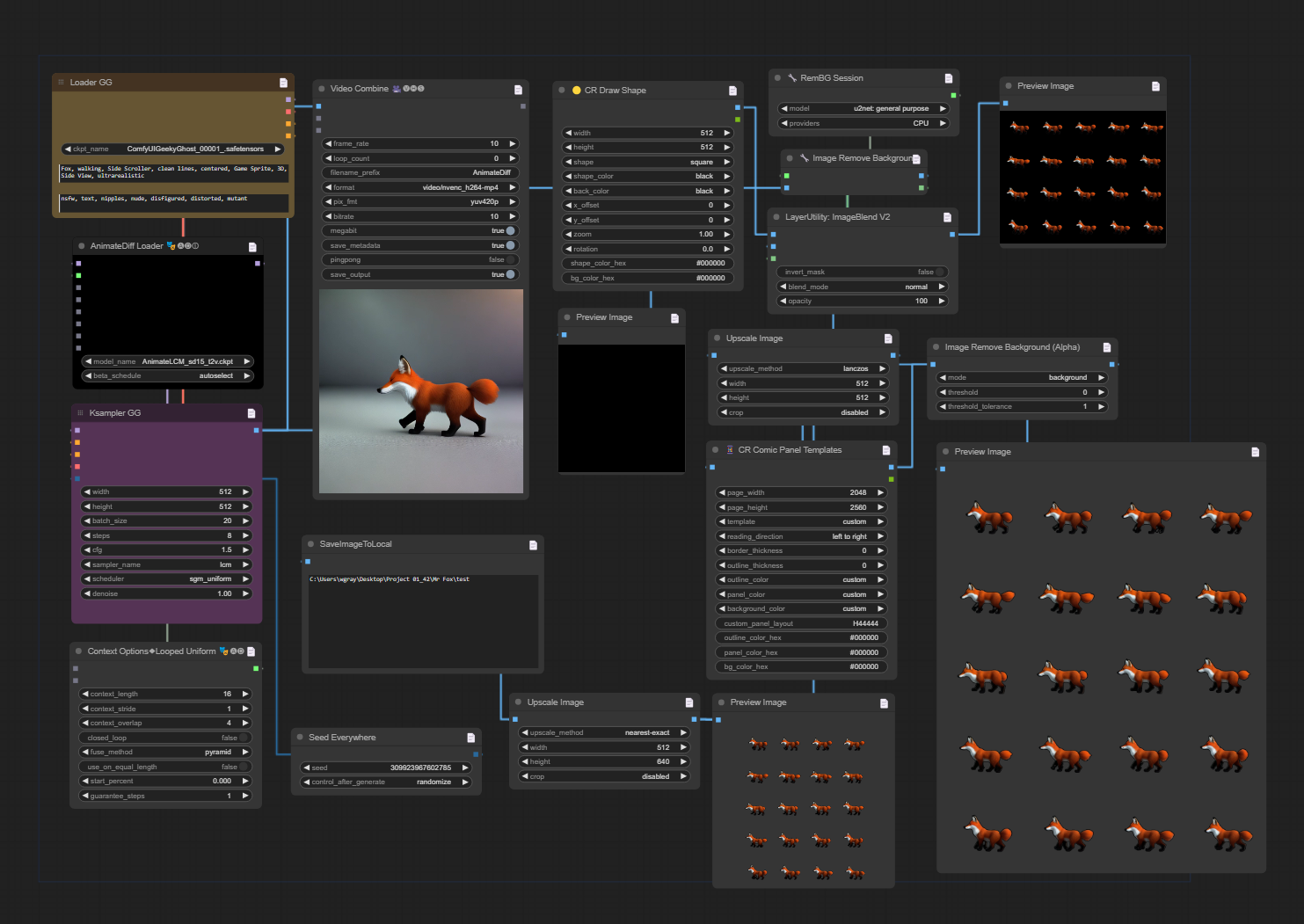Increase frame_rate using its right arrow
This screenshot has height=924, width=1304.
pos(513,143)
